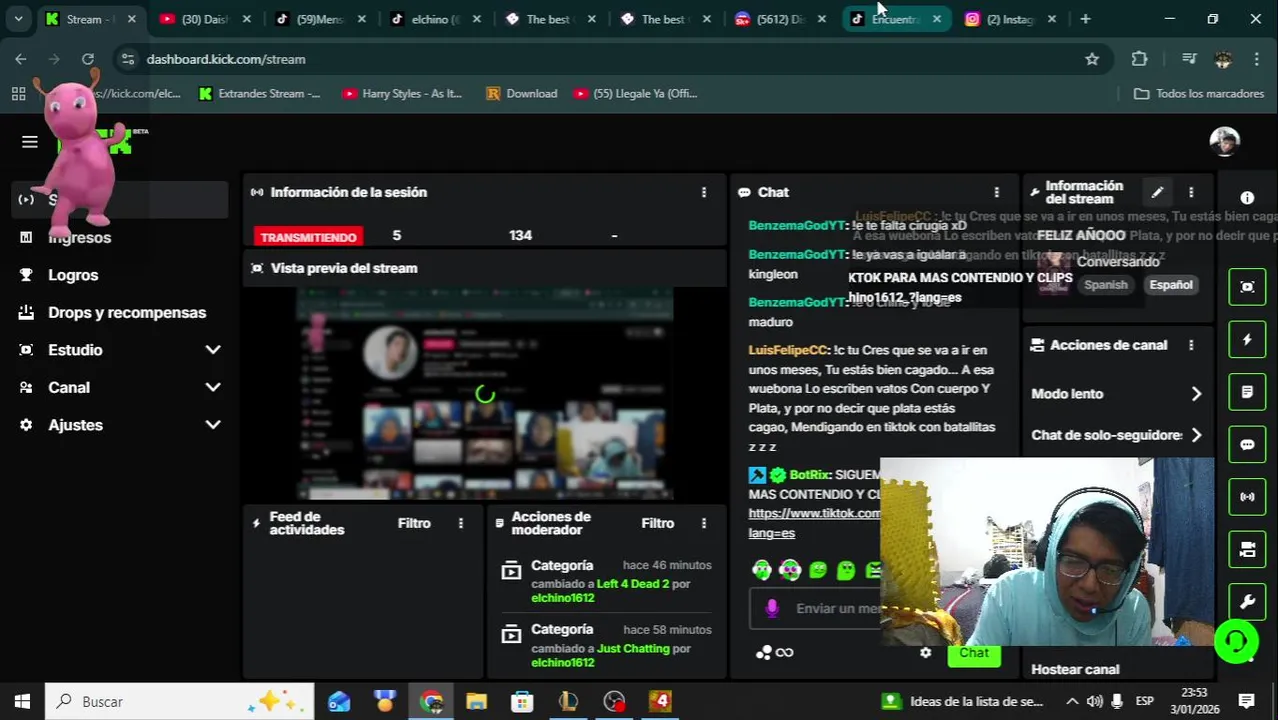Open the Windows Start menu
This screenshot has height=720, width=1278.
[22, 701]
